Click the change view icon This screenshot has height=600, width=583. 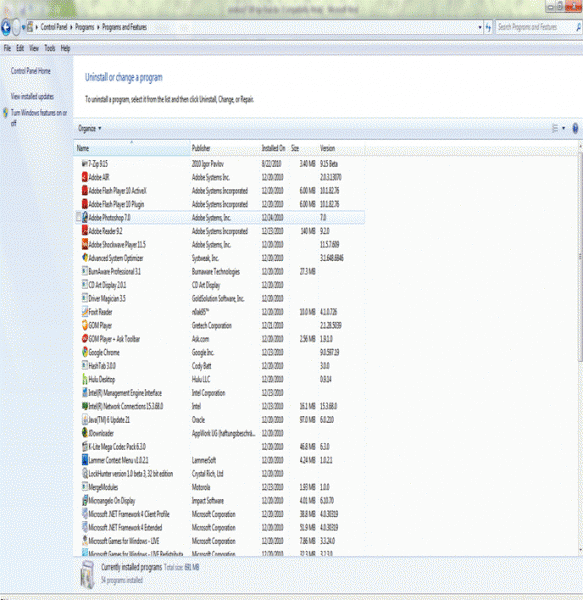point(555,128)
